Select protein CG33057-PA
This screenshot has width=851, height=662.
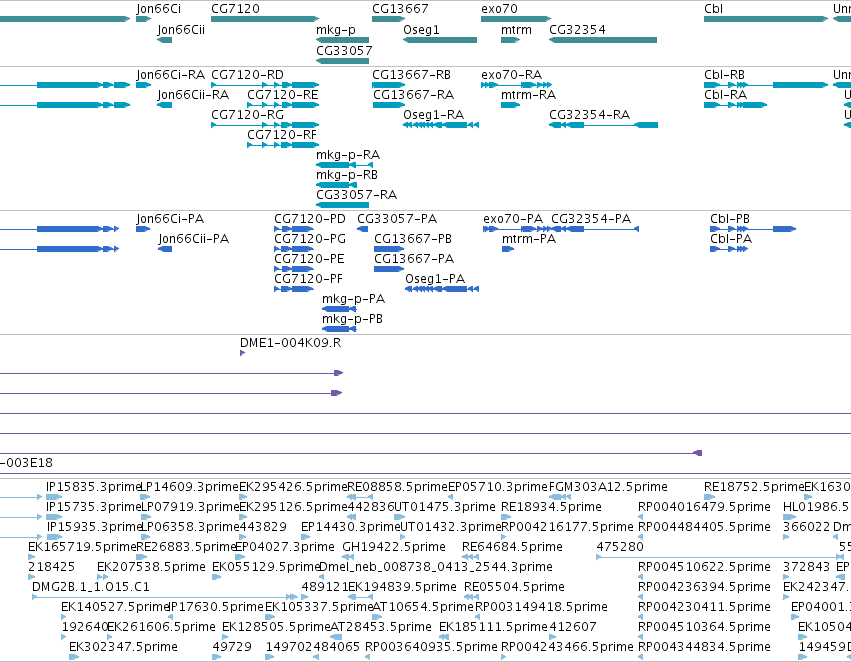tap(397, 219)
